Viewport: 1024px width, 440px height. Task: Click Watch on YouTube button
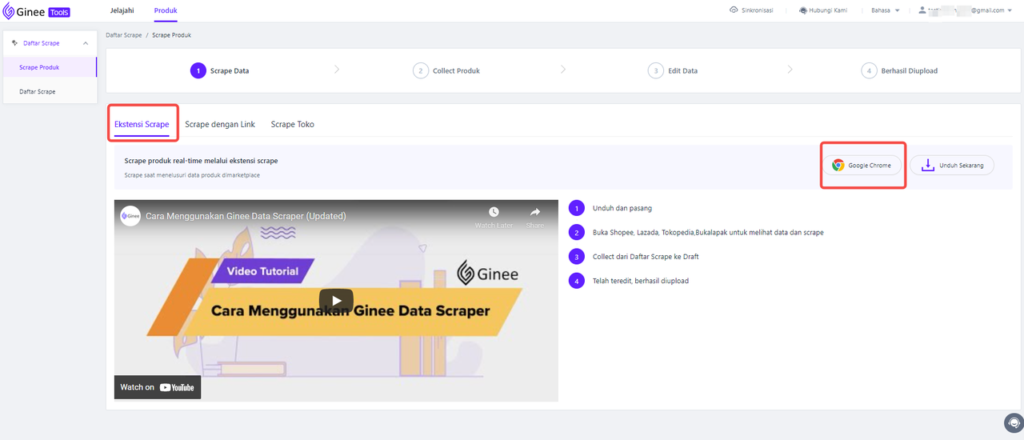(158, 387)
